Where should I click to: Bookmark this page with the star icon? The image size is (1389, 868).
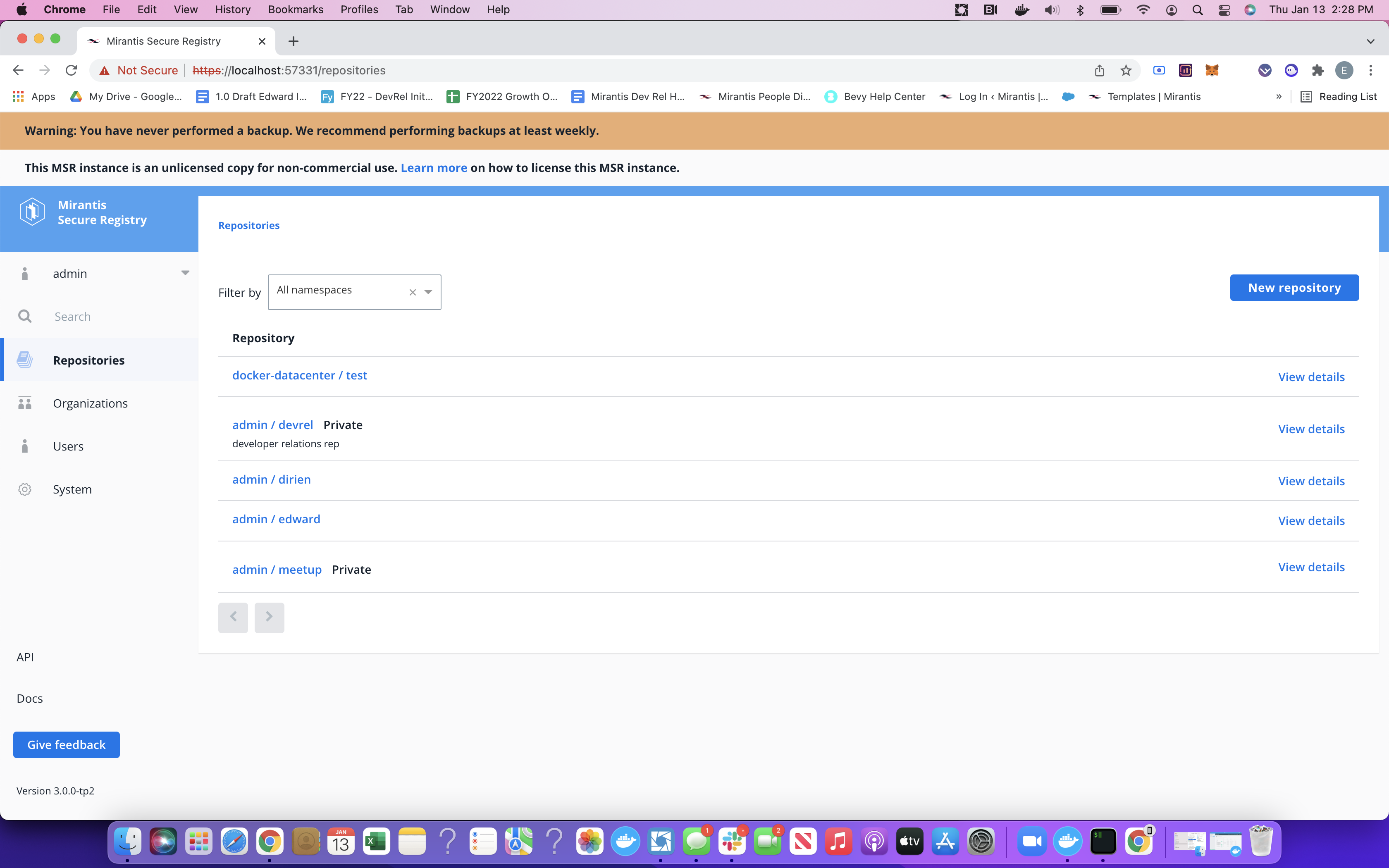click(x=1126, y=70)
